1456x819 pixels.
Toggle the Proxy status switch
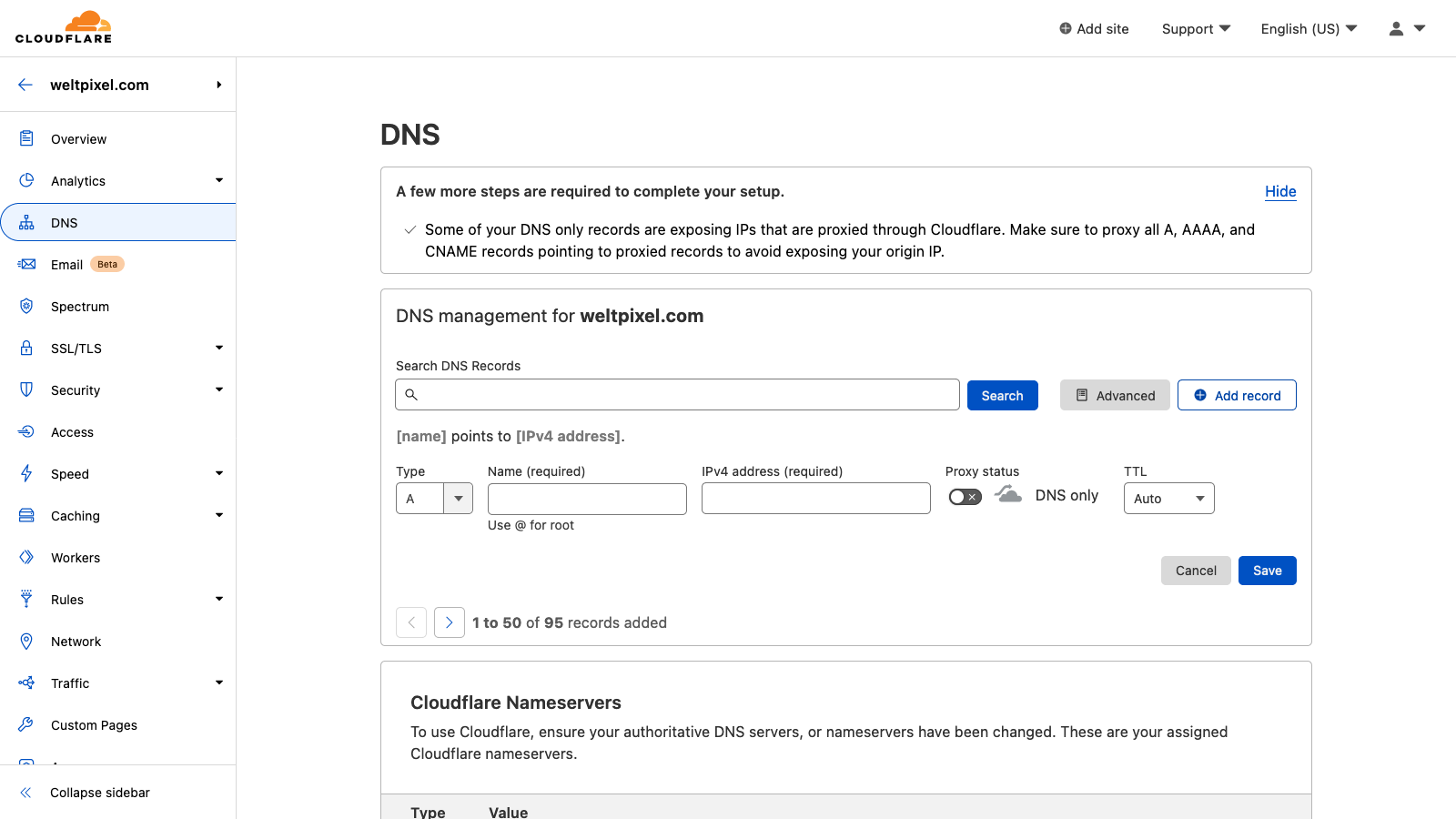point(965,497)
